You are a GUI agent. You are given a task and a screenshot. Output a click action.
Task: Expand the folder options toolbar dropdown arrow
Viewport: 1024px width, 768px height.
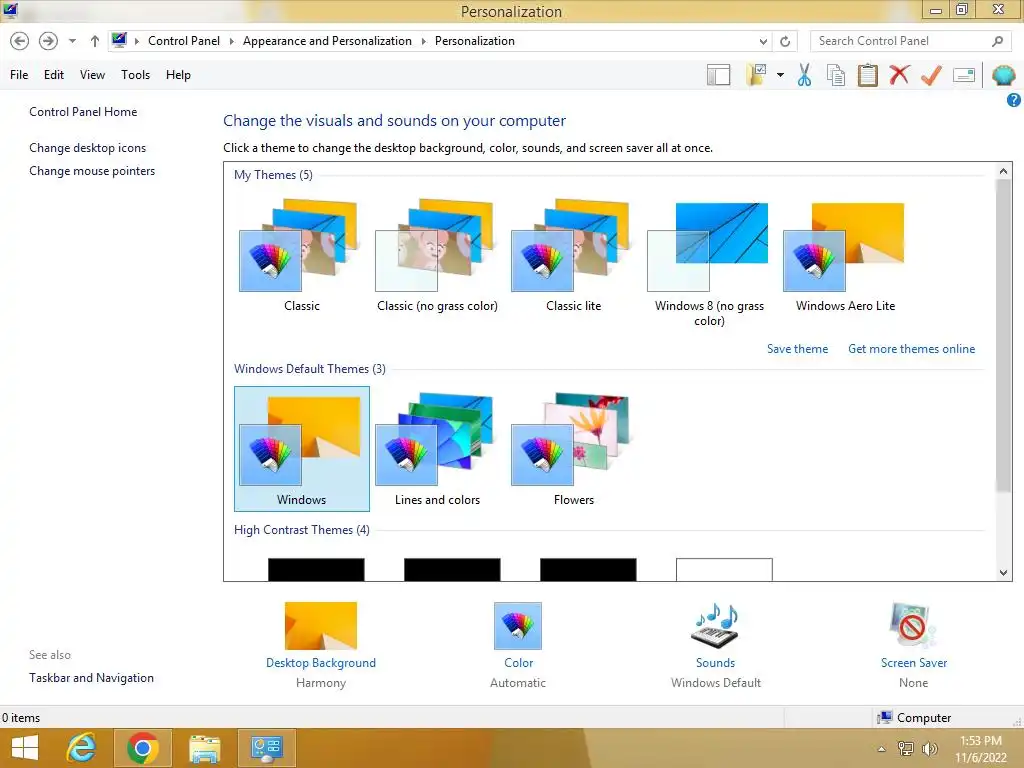780,75
